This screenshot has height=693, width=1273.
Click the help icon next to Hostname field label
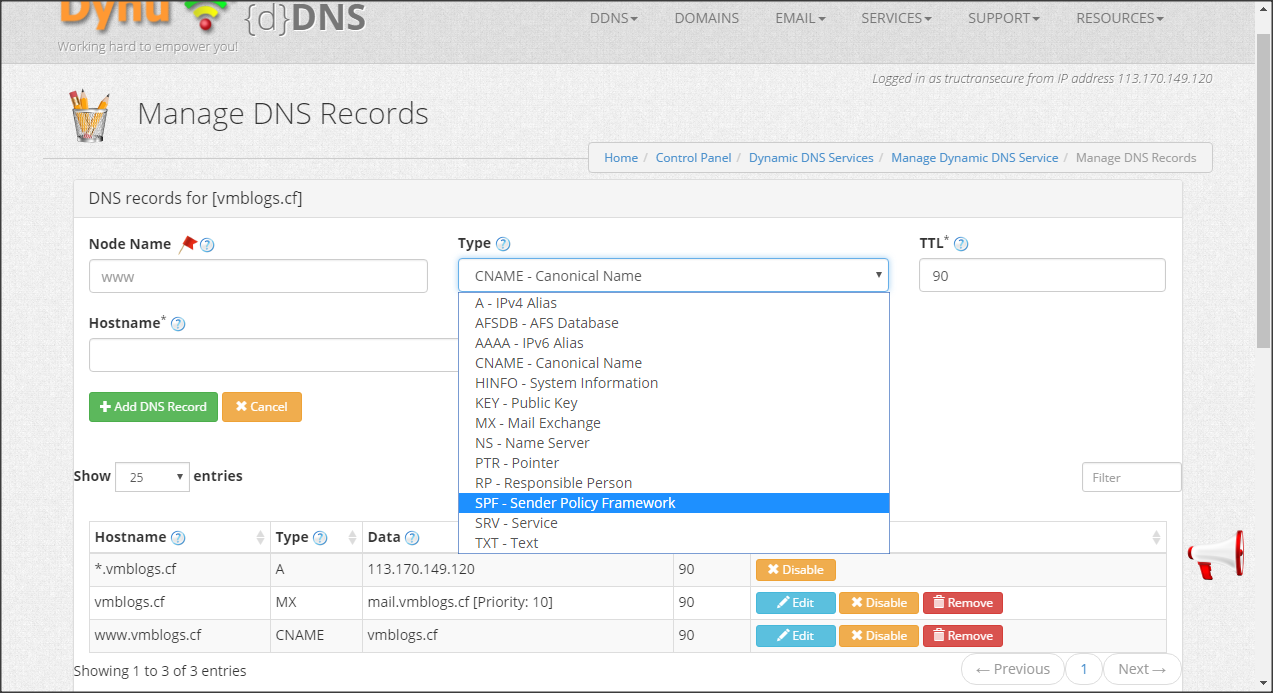point(178,324)
